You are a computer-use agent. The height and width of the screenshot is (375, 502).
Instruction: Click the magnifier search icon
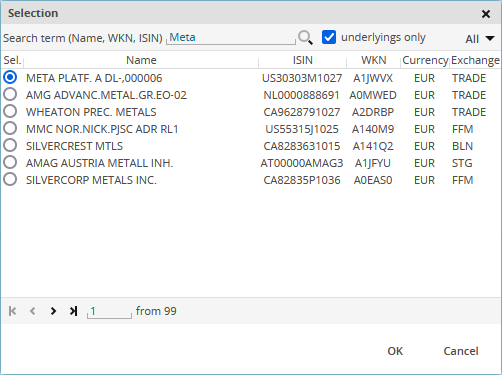pyautogui.click(x=305, y=38)
